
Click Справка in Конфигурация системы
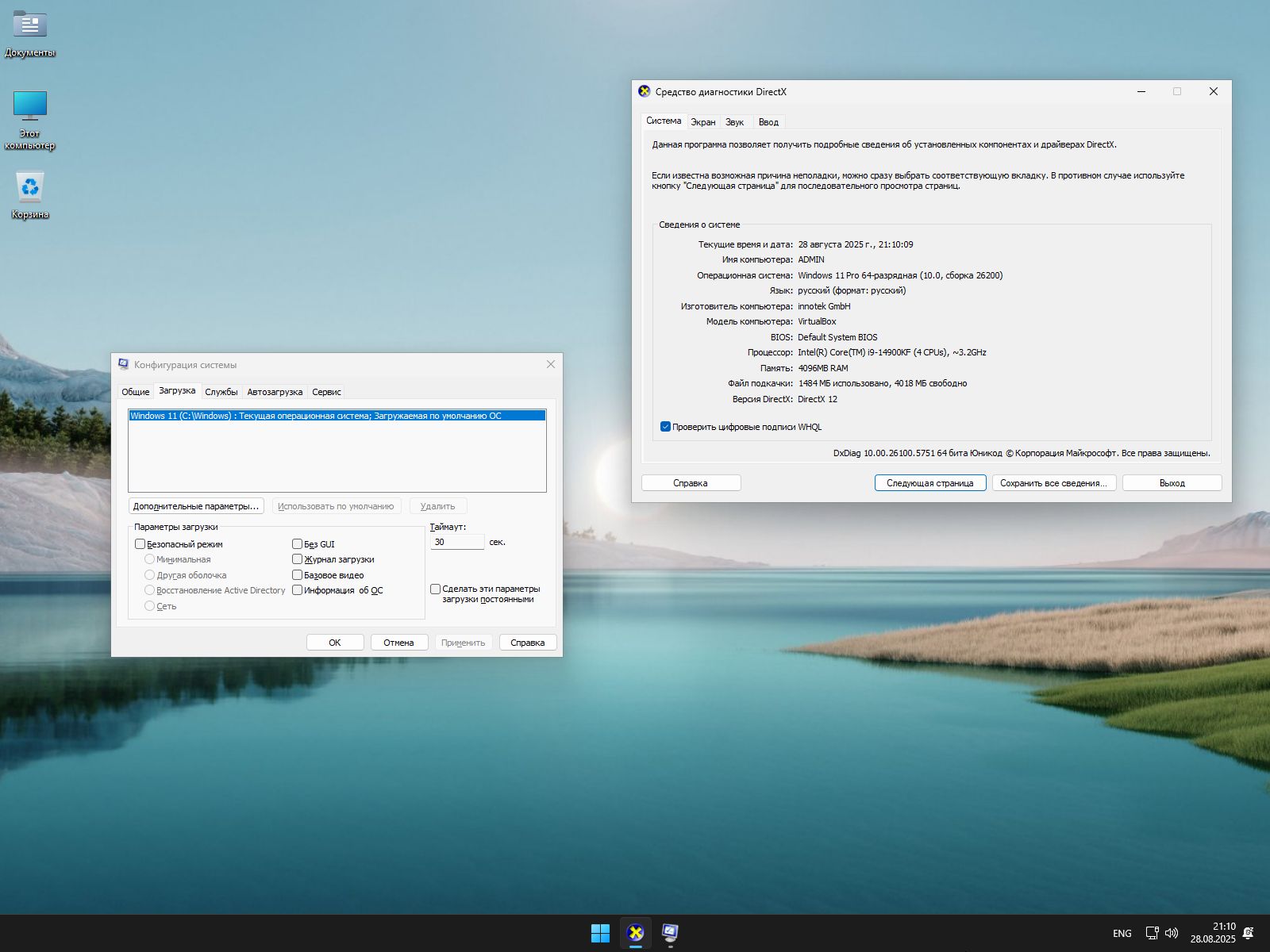(x=528, y=643)
